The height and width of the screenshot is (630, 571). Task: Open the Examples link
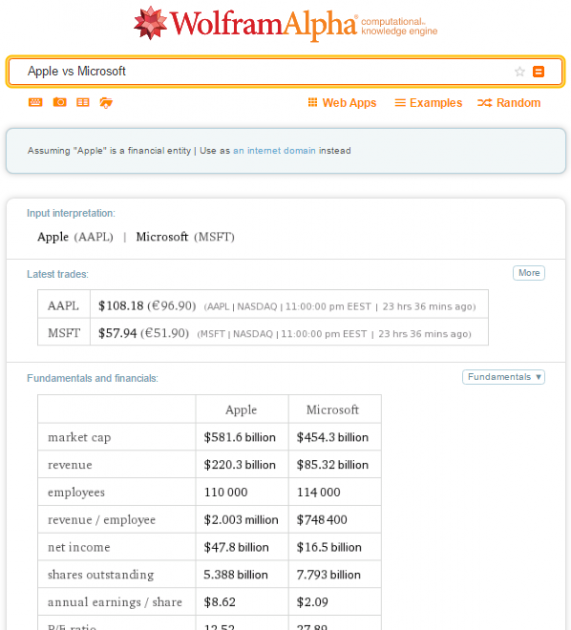428,103
